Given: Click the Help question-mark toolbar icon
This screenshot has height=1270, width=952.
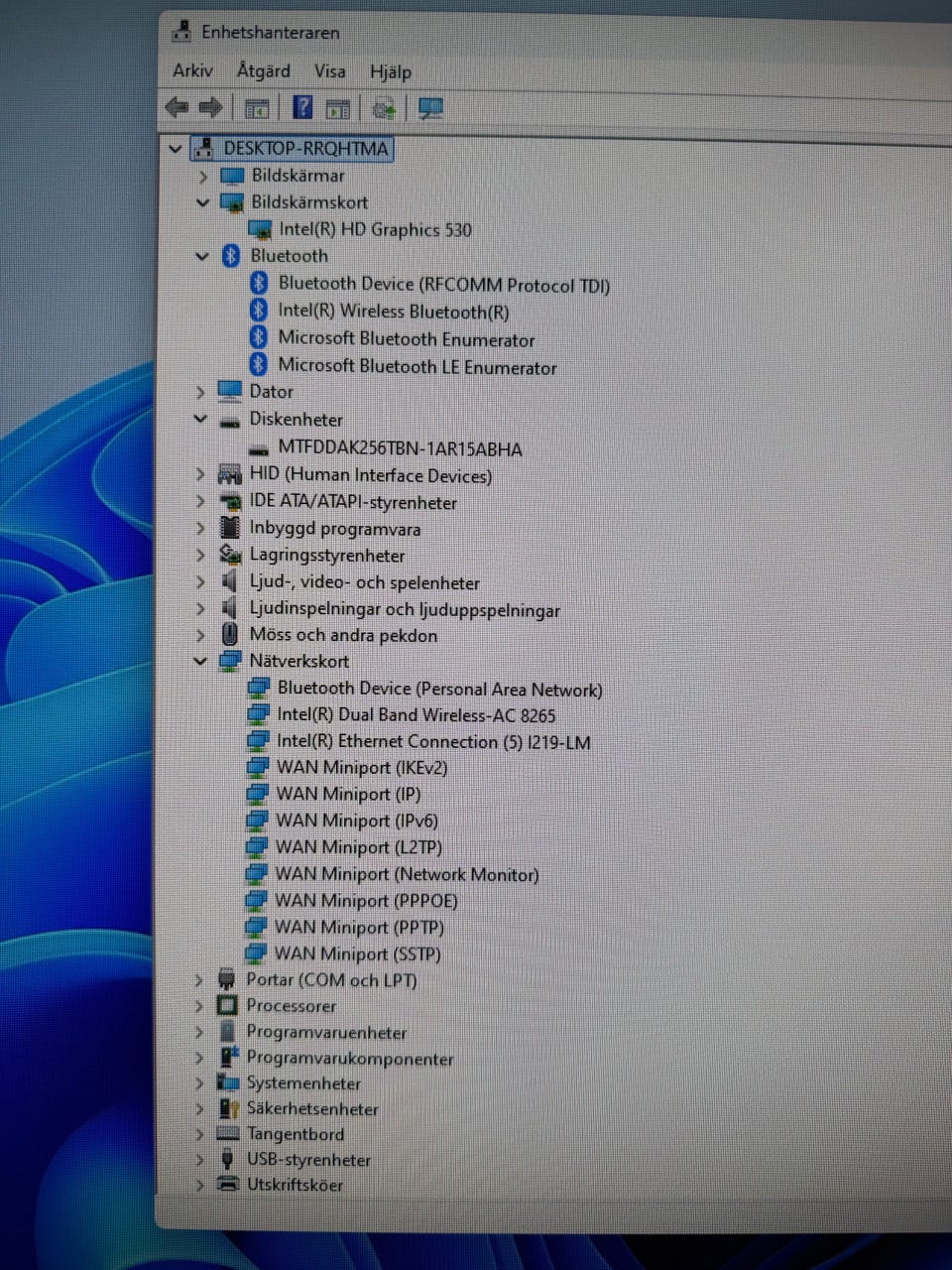Looking at the screenshot, I should pos(303,107).
